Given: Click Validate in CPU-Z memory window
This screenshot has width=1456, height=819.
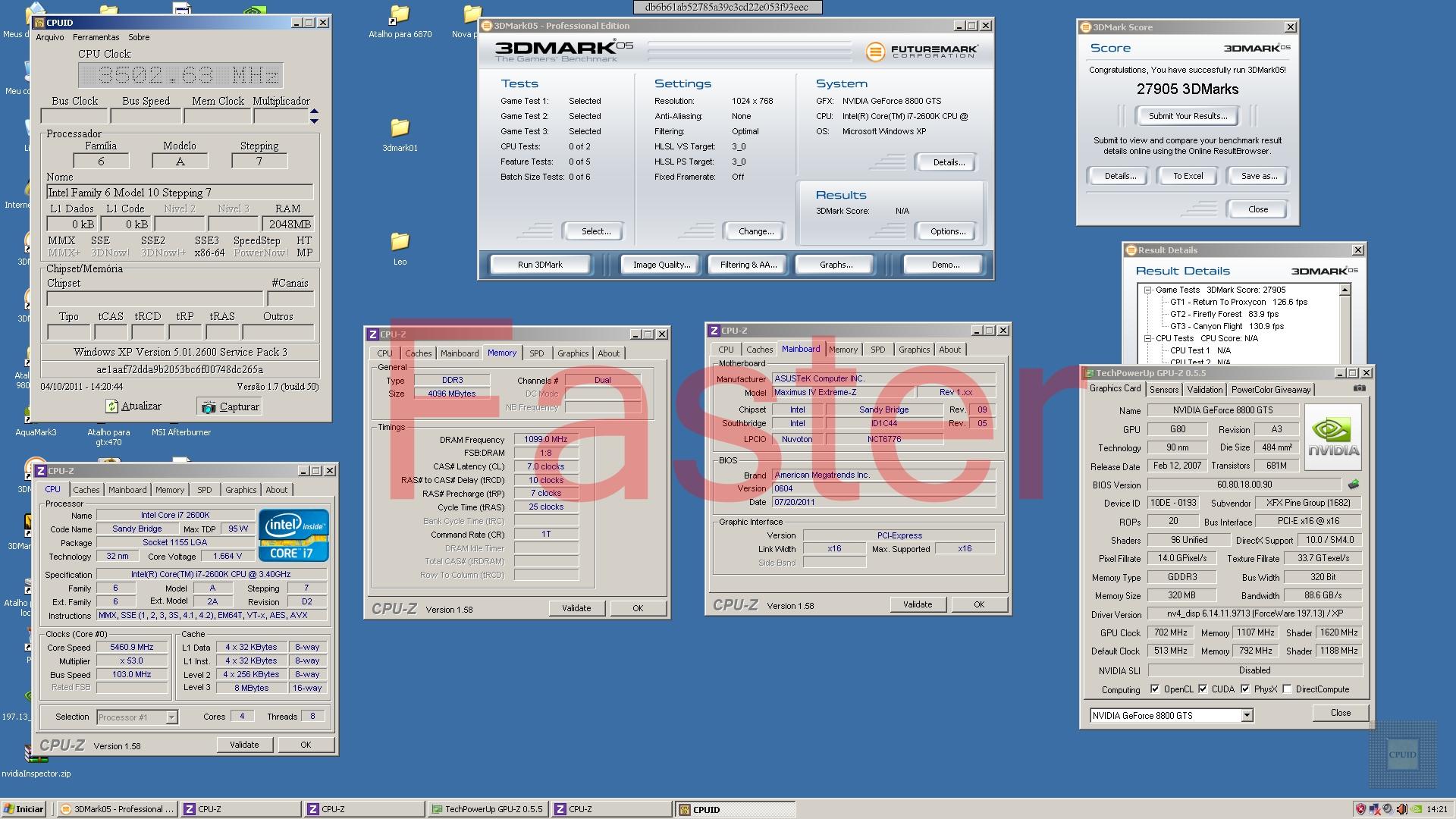Looking at the screenshot, I should tap(576, 608).
